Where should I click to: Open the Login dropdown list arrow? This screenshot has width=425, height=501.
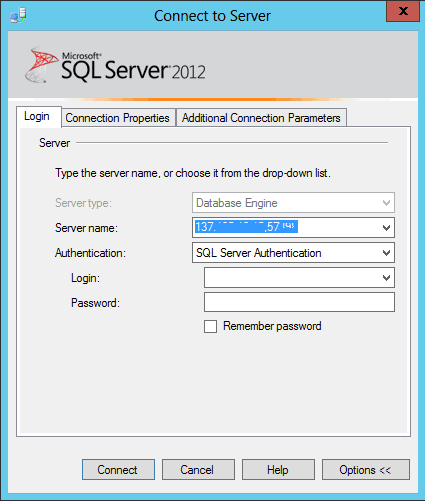click(x=386, y=278)
